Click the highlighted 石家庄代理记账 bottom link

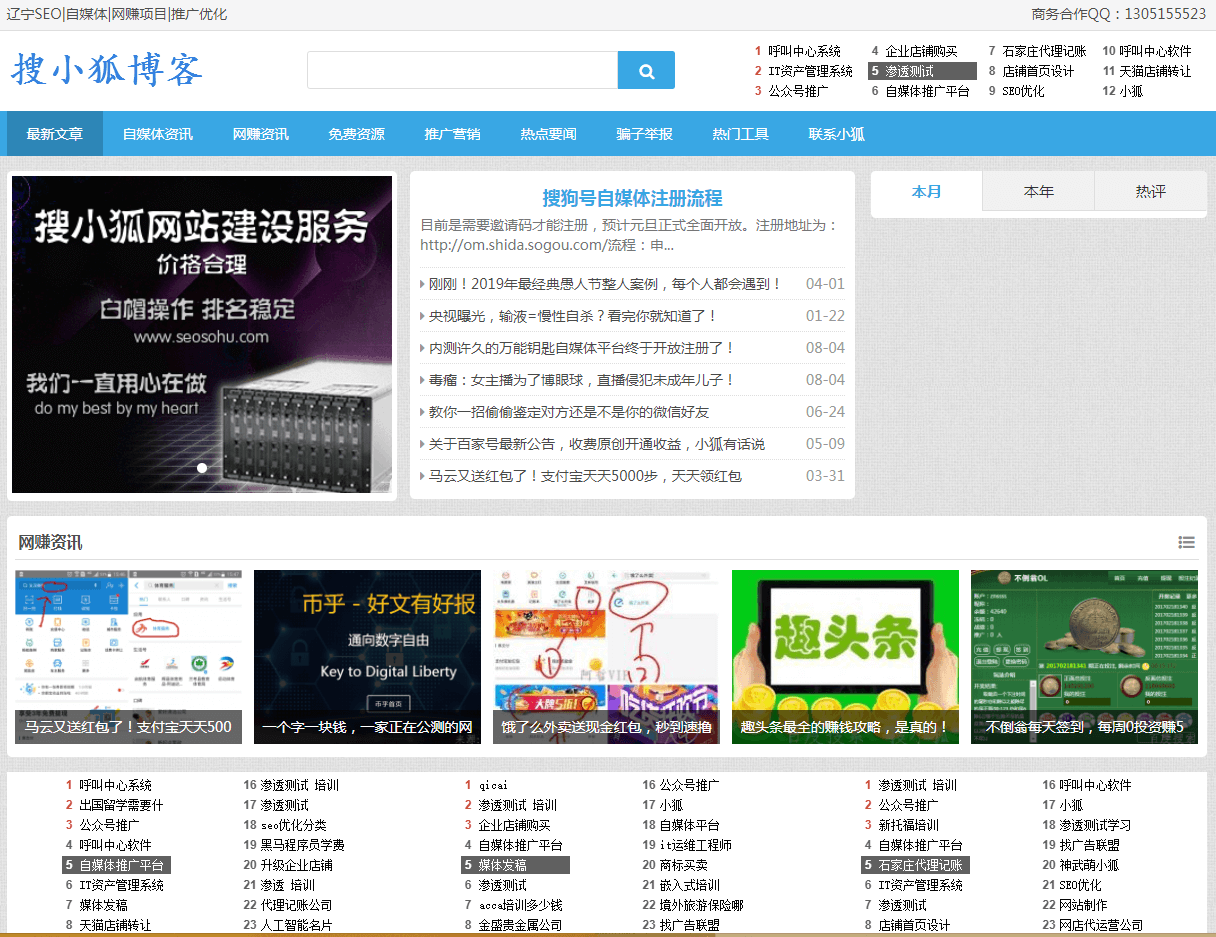click(919, 865)
